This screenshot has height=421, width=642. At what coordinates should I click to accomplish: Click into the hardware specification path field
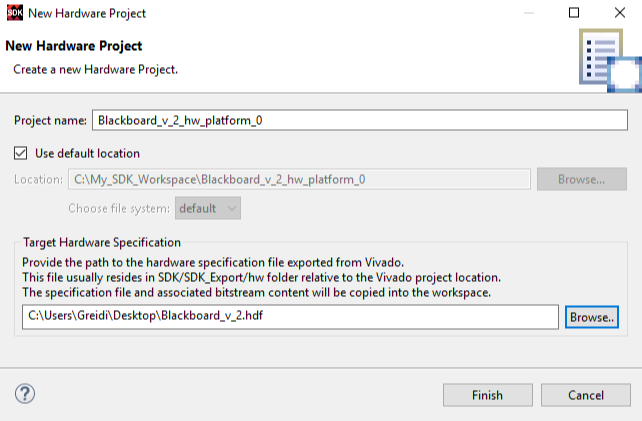tap(289, 317)
